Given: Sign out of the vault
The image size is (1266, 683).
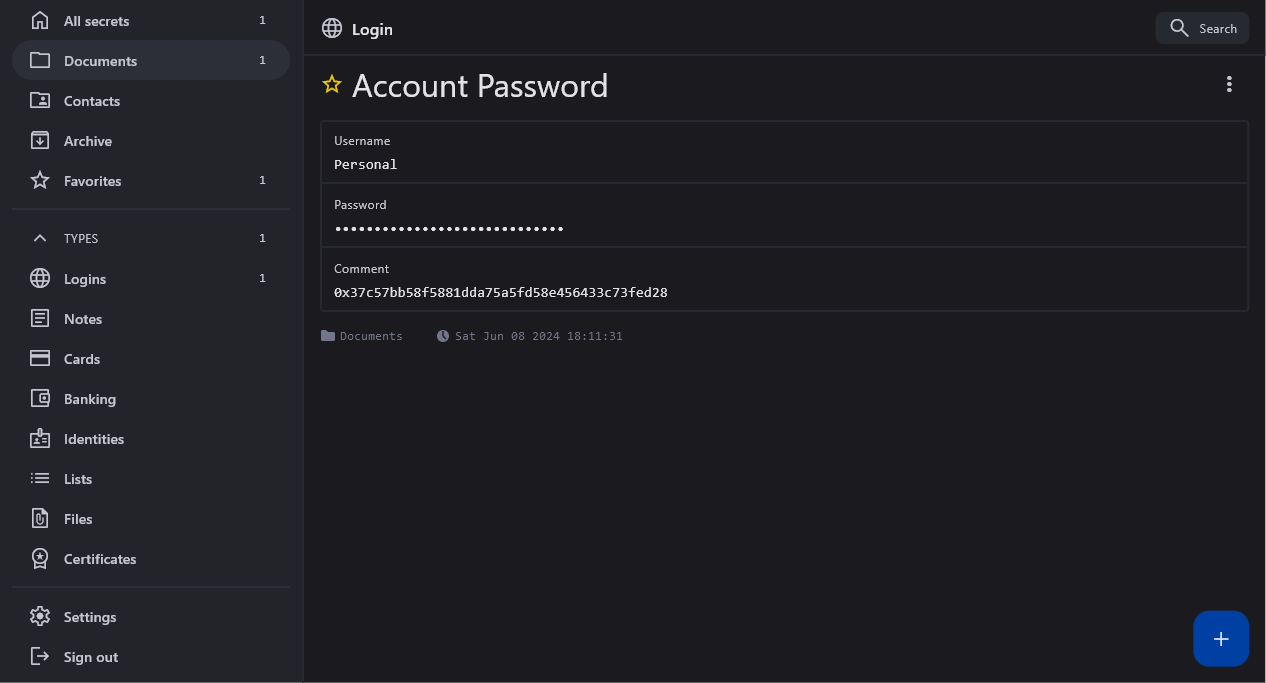Looking at the screenshot, I should [x=90, y=657].
